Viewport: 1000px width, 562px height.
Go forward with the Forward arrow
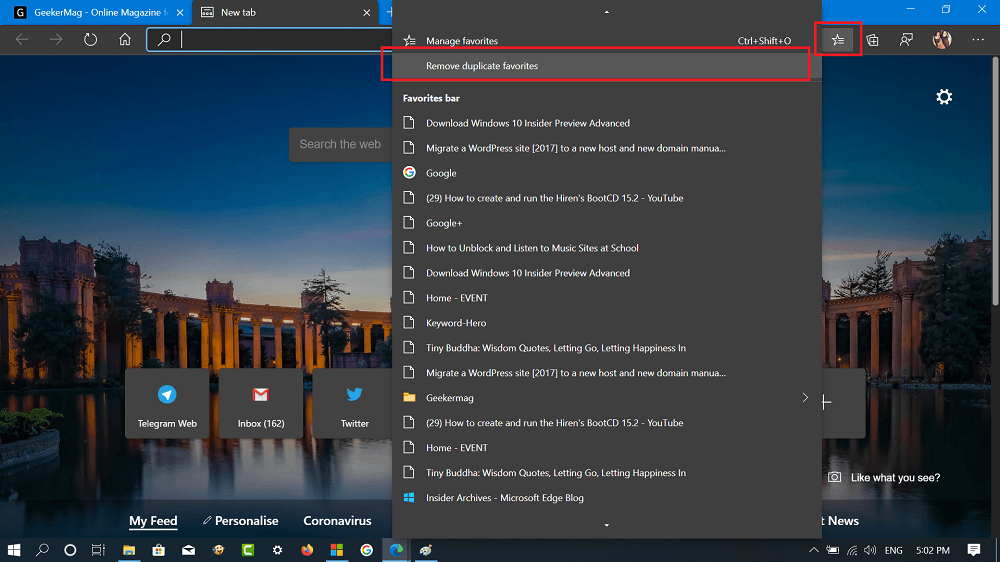[x=56, y=40]
